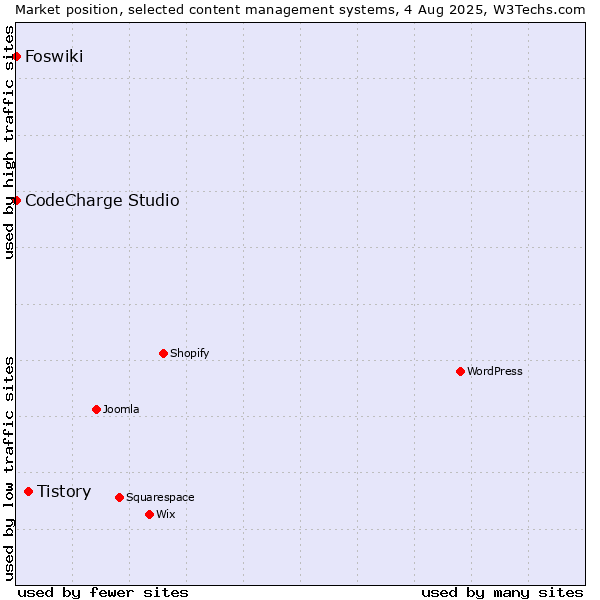This screenshot has width=600, height=600.
Task: Click the red Squarespace data point
Action: [119, 498]
